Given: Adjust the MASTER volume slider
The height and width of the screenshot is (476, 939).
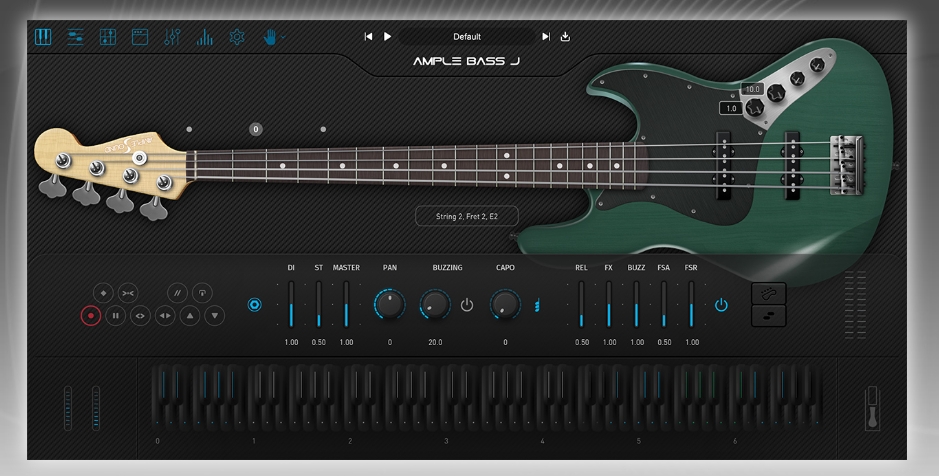Looking at the screenshot, I should [346, 305].
